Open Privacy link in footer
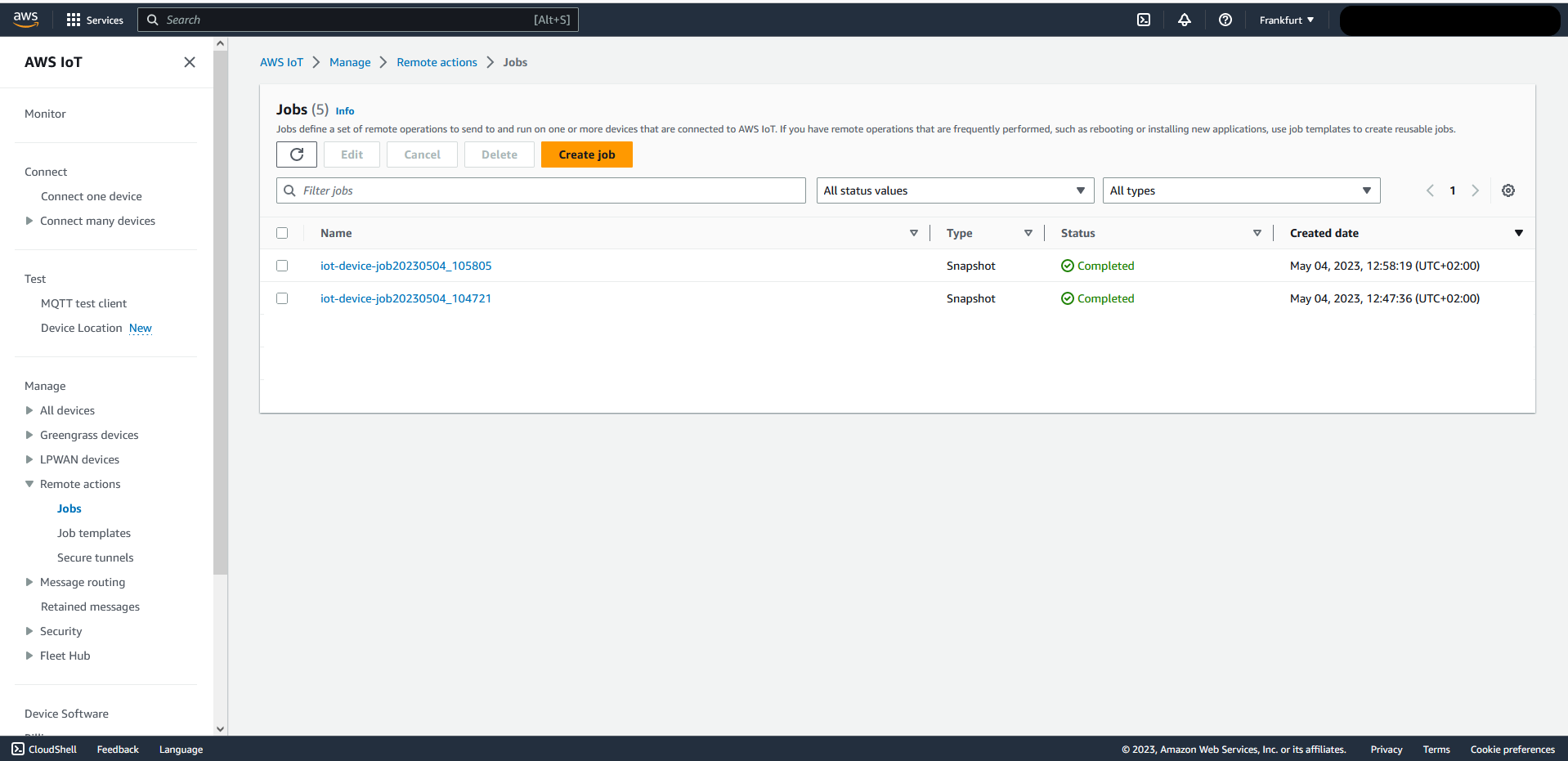 coord(1387,749)
